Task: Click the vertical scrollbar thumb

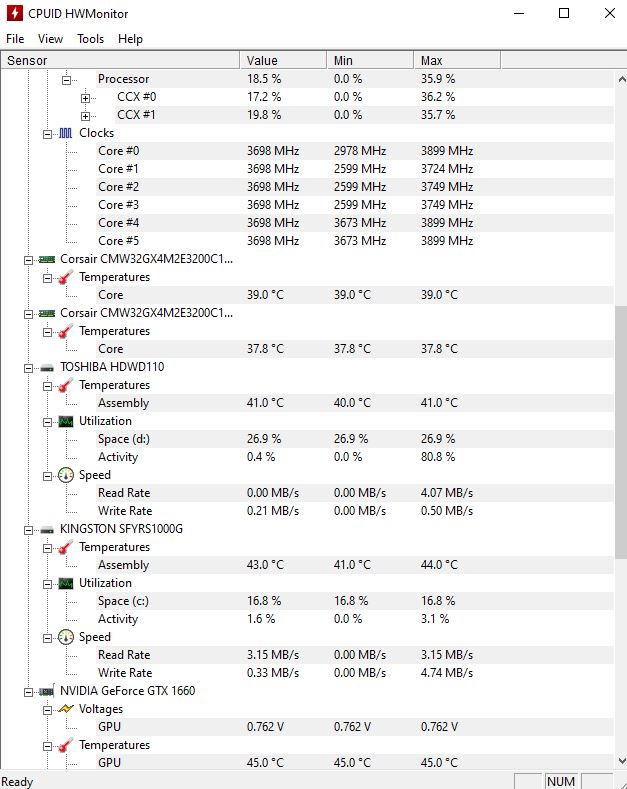Action: pyautogui.click(x=621, y=432)
